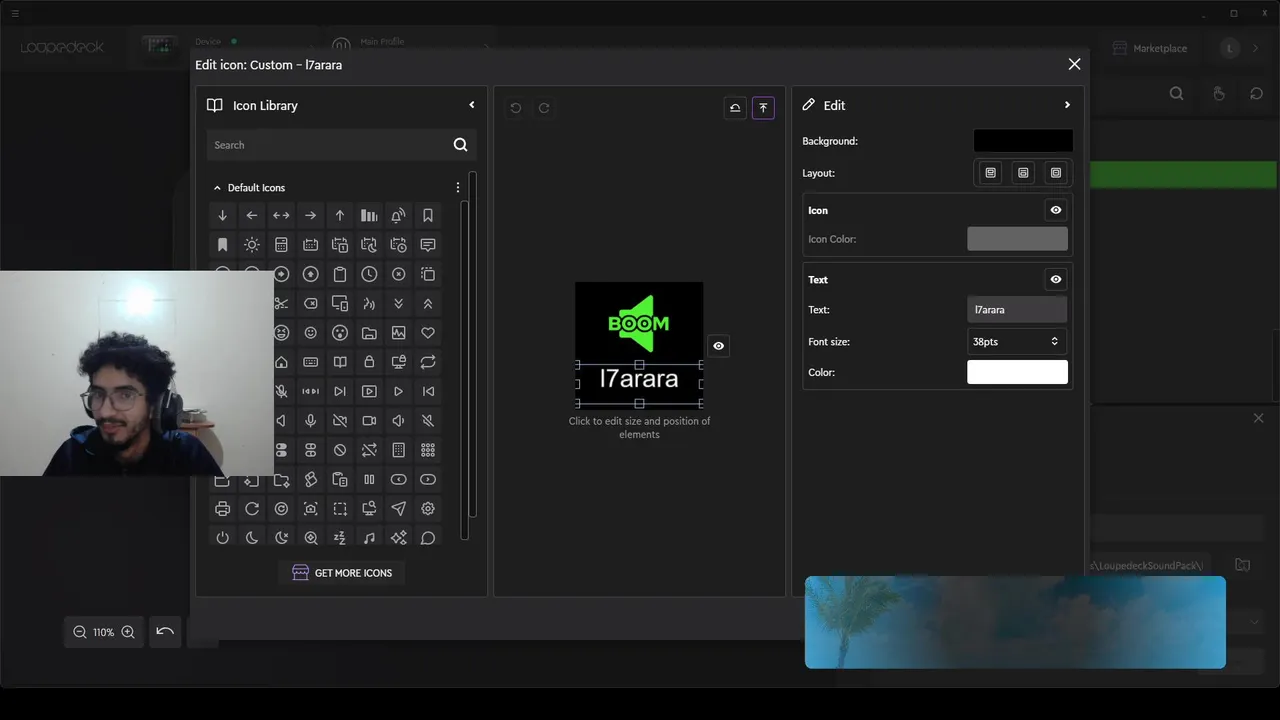Select the l7arara text element on canvas
Image resolution: width=1280 pixels, height=720 pixels.
[x=639, y=379]
